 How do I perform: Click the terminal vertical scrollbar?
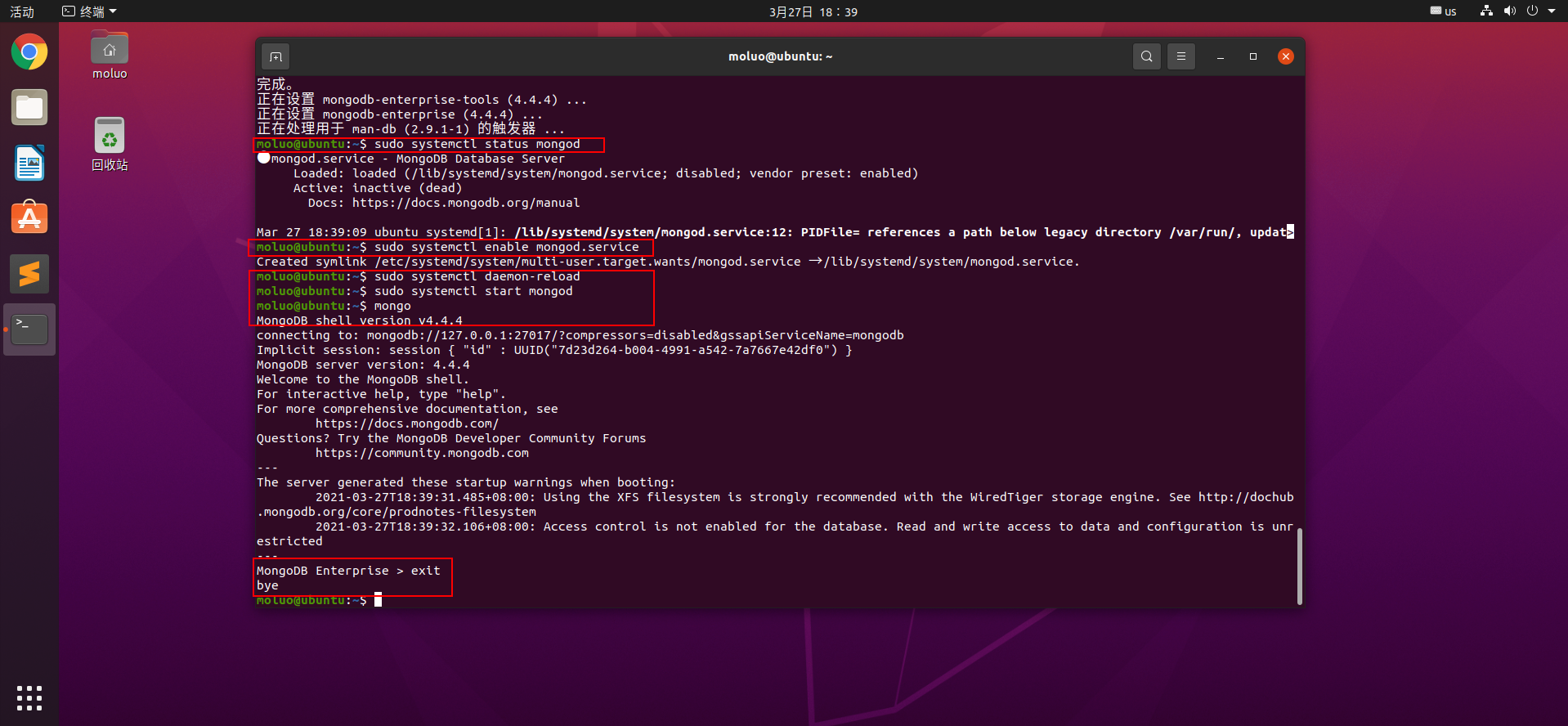(1299, 567)
